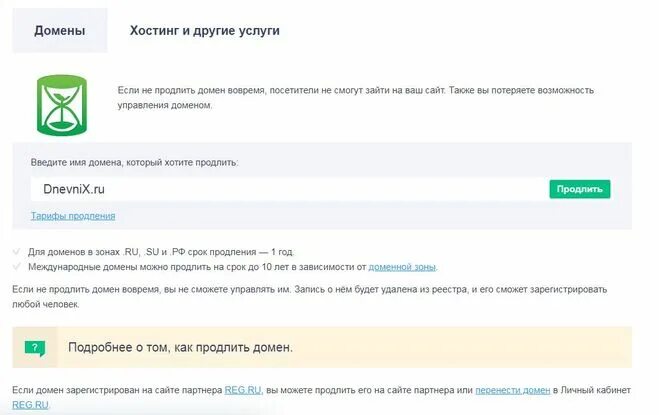
Task: Click the green Продлить button
Action: coord(580,189)
